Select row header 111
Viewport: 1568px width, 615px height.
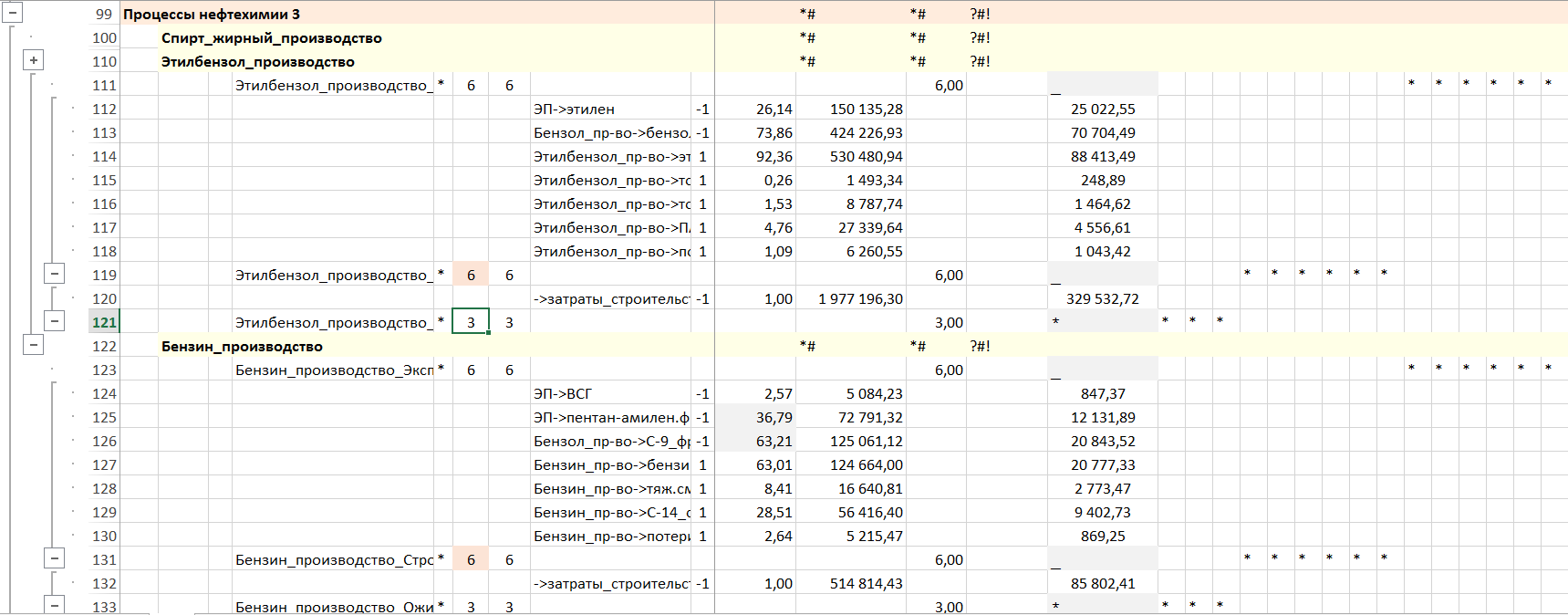pyautogui.click(x=104, y=85)
